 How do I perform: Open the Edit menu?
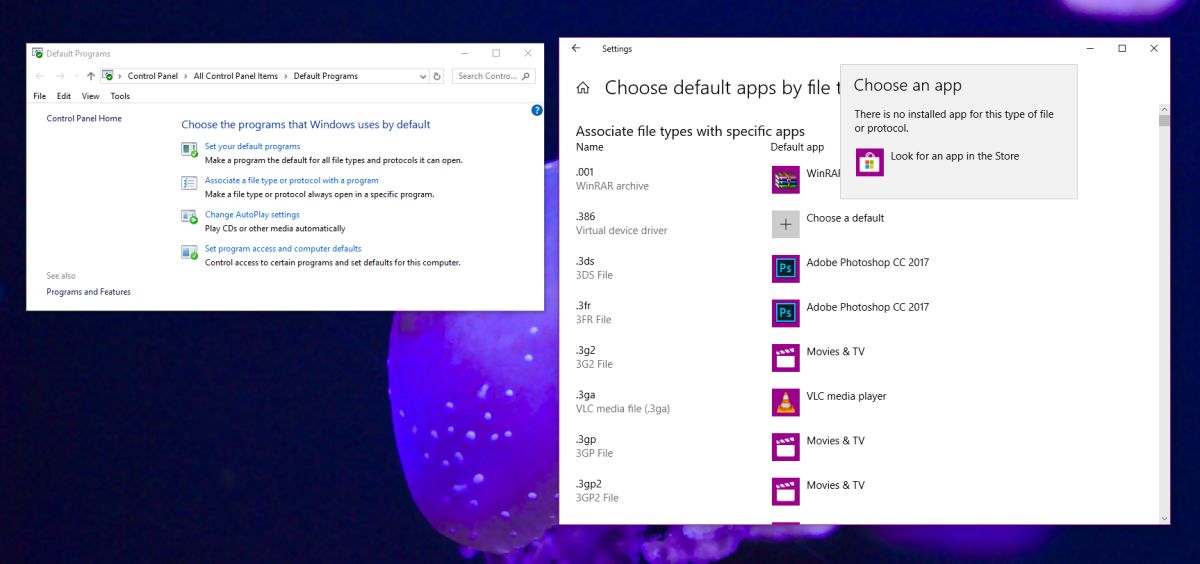tap(64, 96)
